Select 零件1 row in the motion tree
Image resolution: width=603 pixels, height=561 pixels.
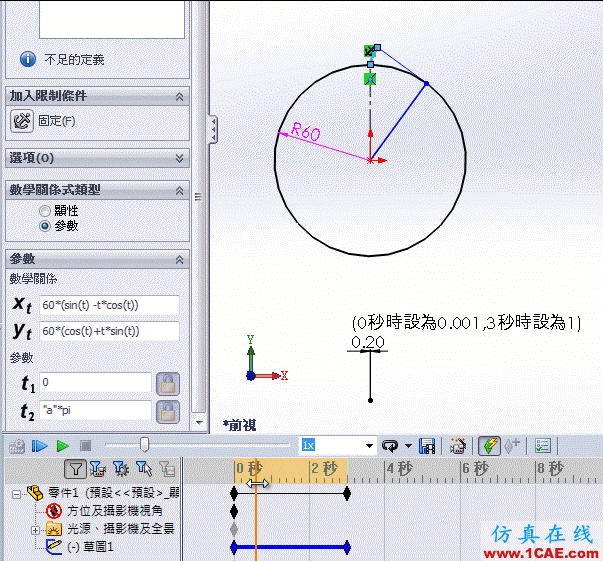(x=113, y=493)
